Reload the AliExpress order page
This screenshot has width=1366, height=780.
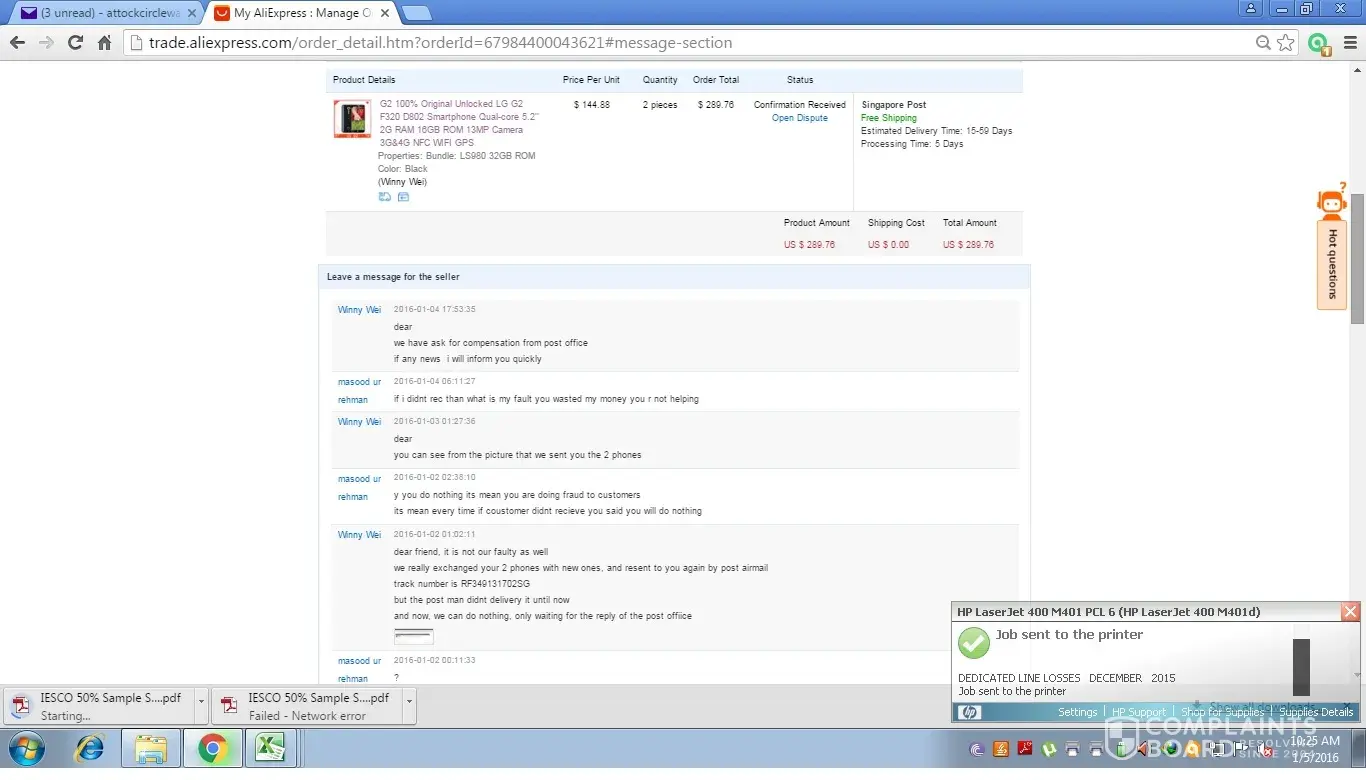[75, 43]
